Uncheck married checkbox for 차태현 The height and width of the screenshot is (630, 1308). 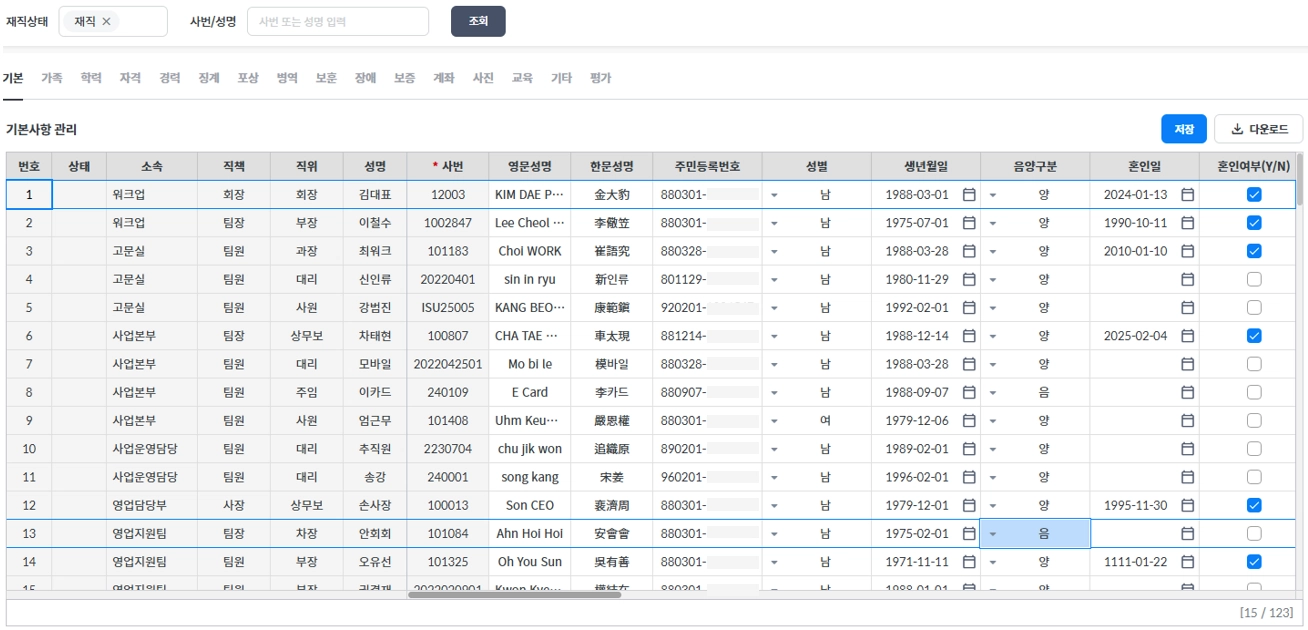[x=1254, y=336]
